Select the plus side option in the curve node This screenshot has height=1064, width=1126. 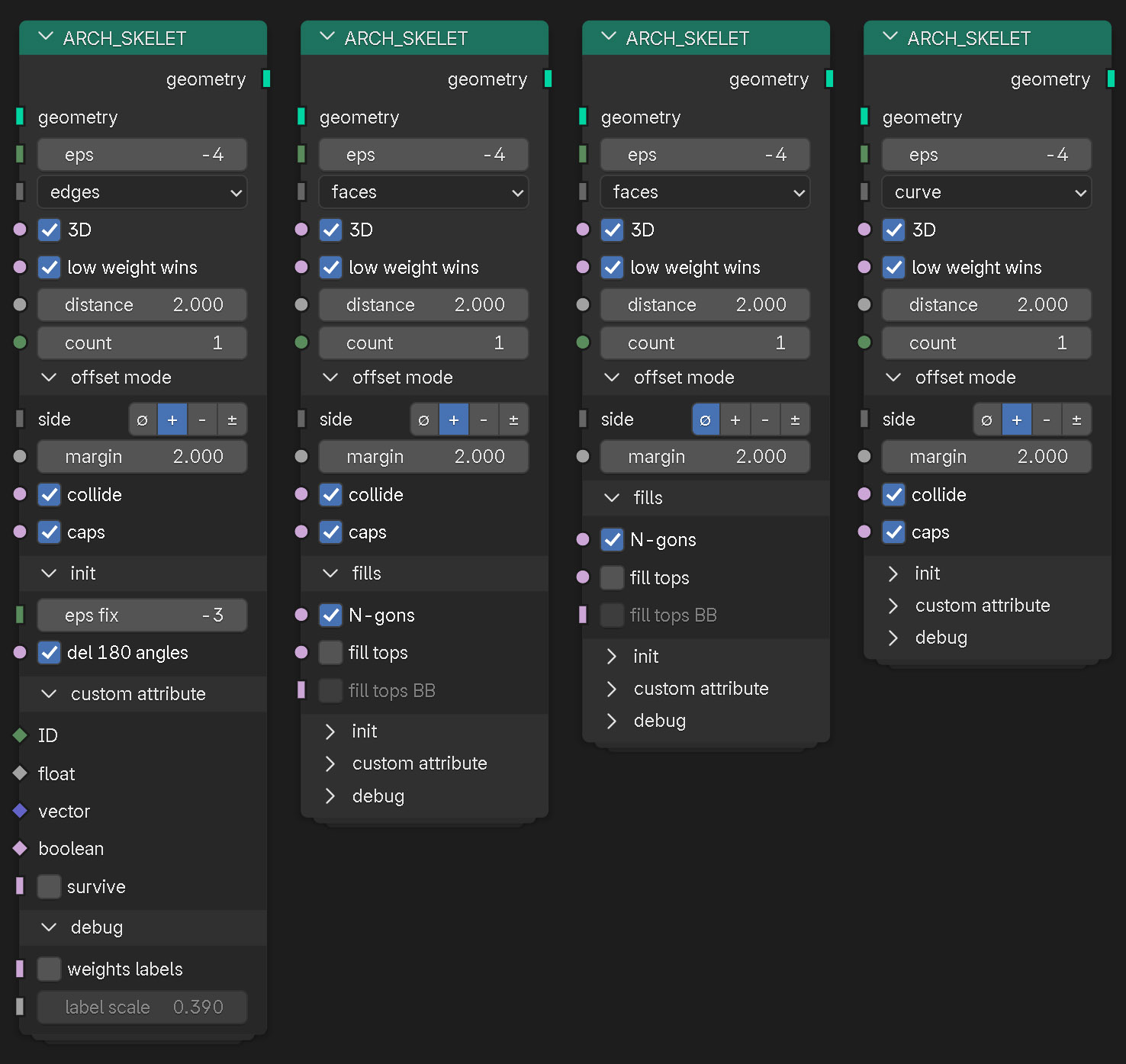[x=1017, y=419]
